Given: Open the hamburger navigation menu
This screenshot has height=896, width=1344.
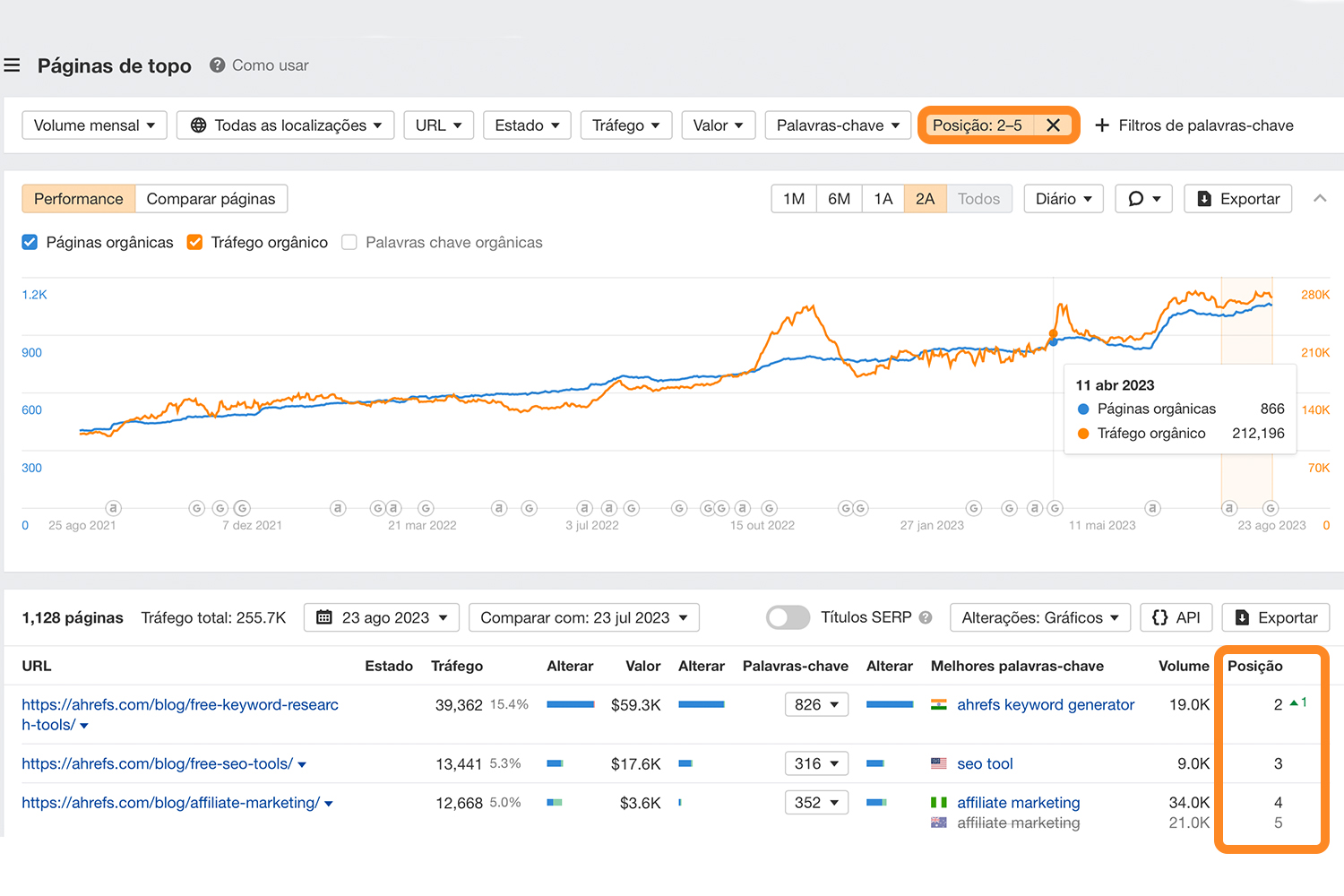Looking at the screenshot, I should pyautogui.click(x=12, y=65).
